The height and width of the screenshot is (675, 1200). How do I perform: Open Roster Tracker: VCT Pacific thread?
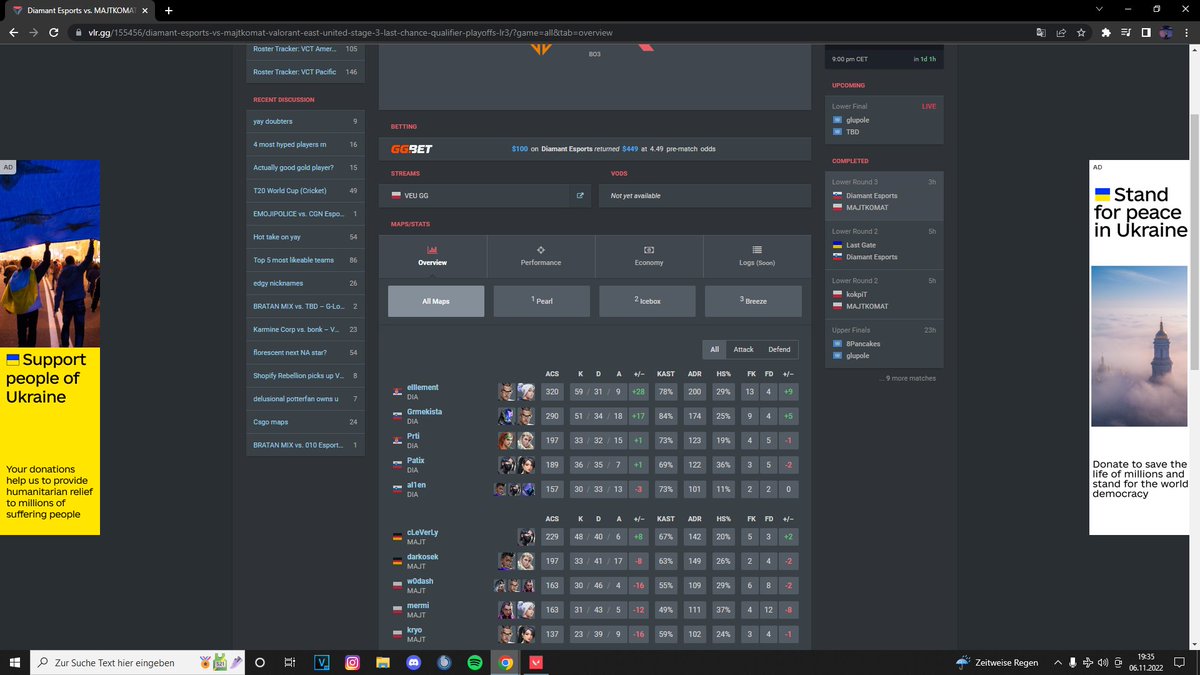coord(305,72)
